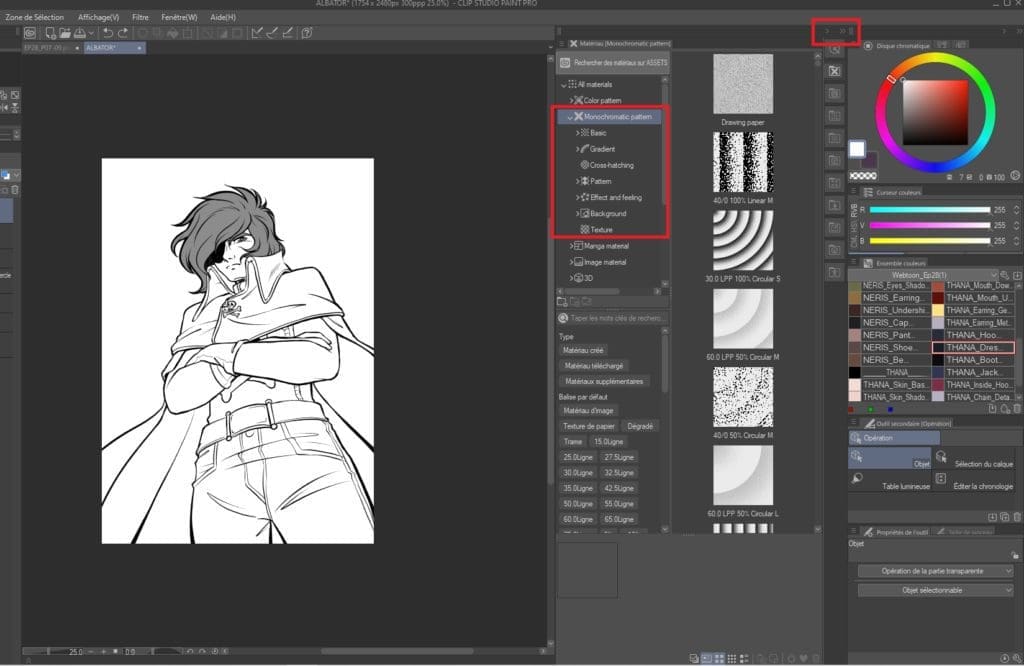Toggle the Matériau d'image tag
Image resolution: width=1024 pixels, height=666 pixels.
588,411
